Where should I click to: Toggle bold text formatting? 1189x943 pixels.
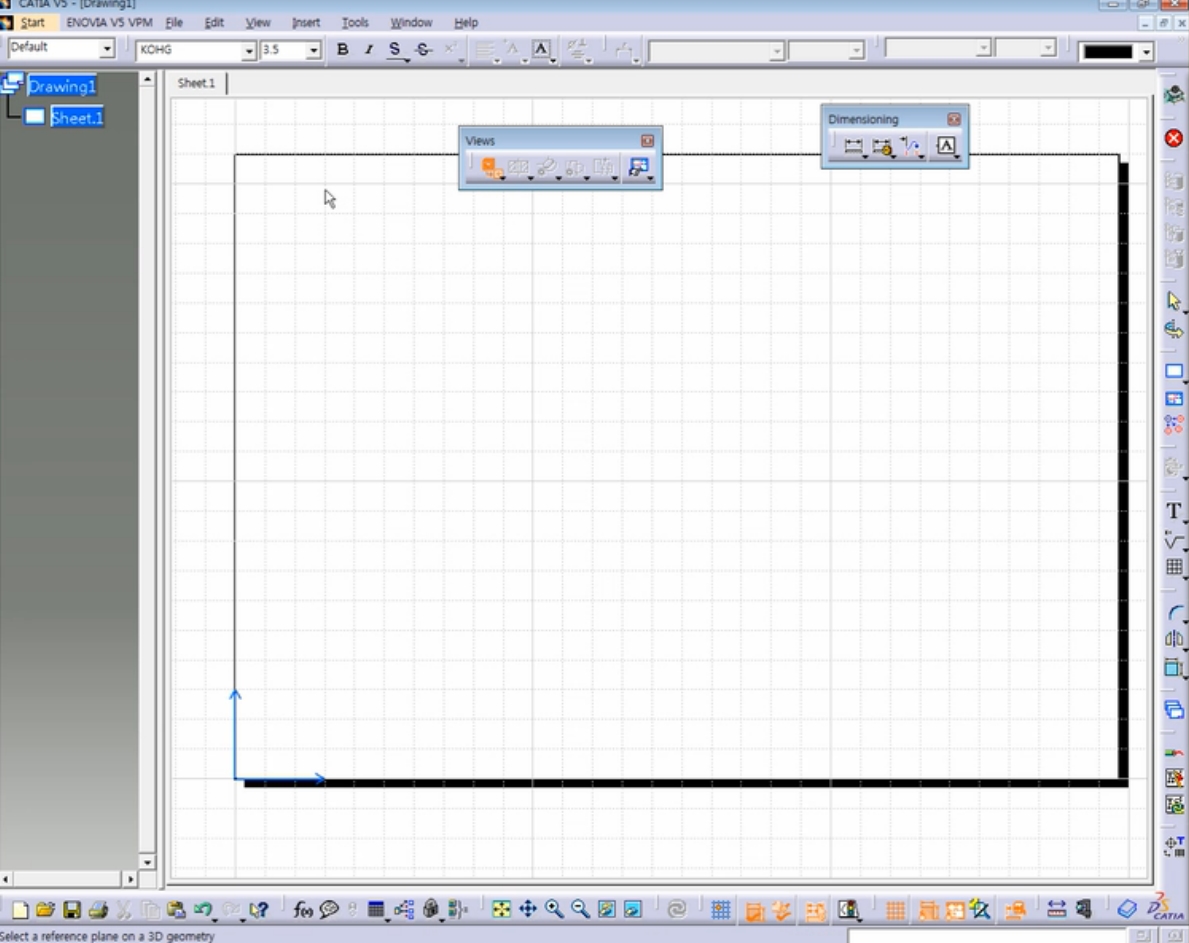(x=341, y=48)
